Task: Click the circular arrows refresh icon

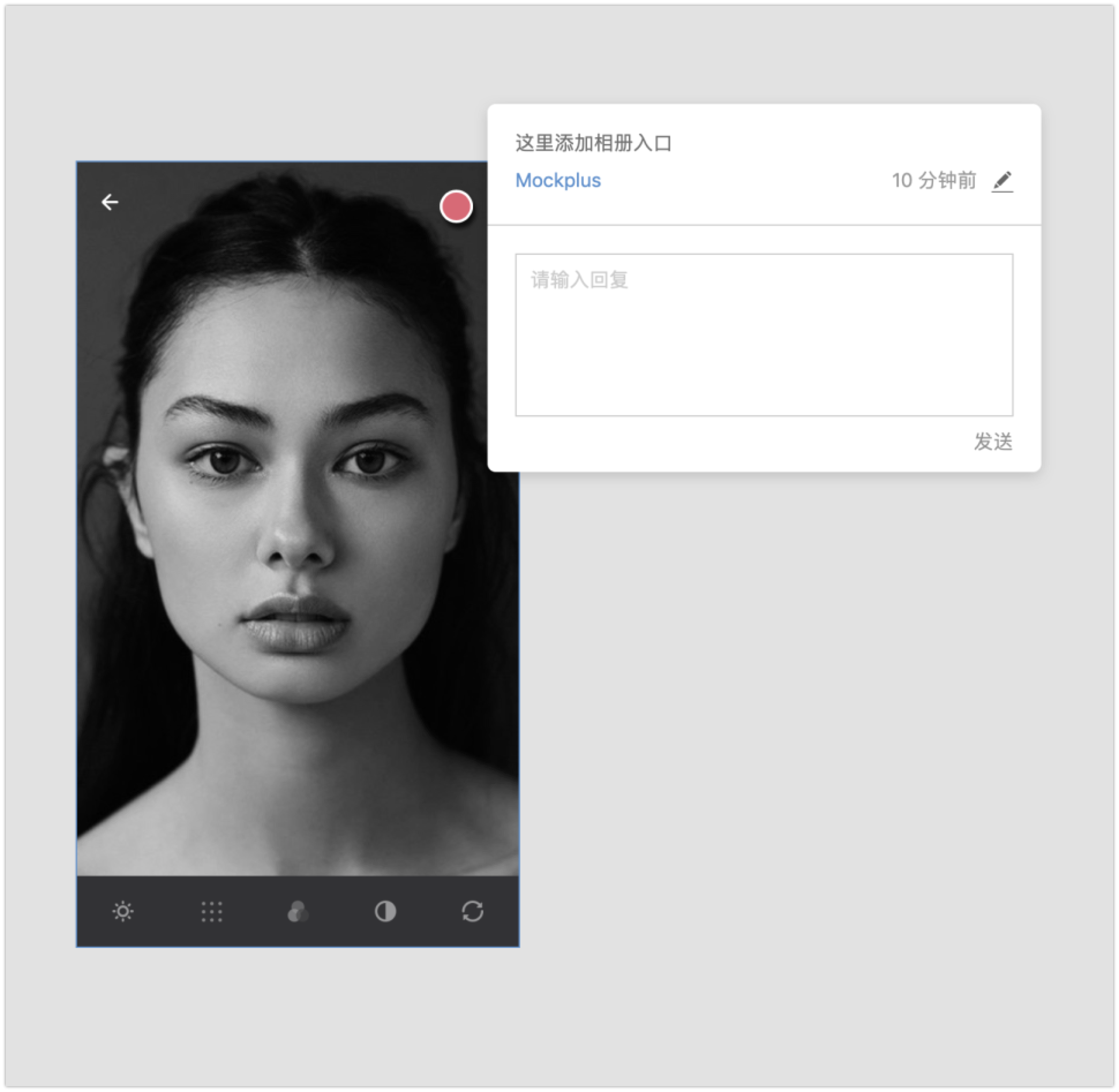Action: 472,912
